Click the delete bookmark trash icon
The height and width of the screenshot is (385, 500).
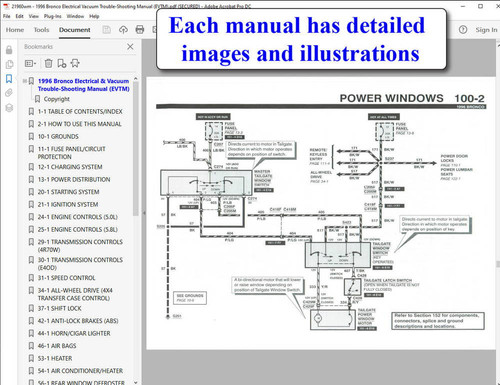(x=49, y=63)
